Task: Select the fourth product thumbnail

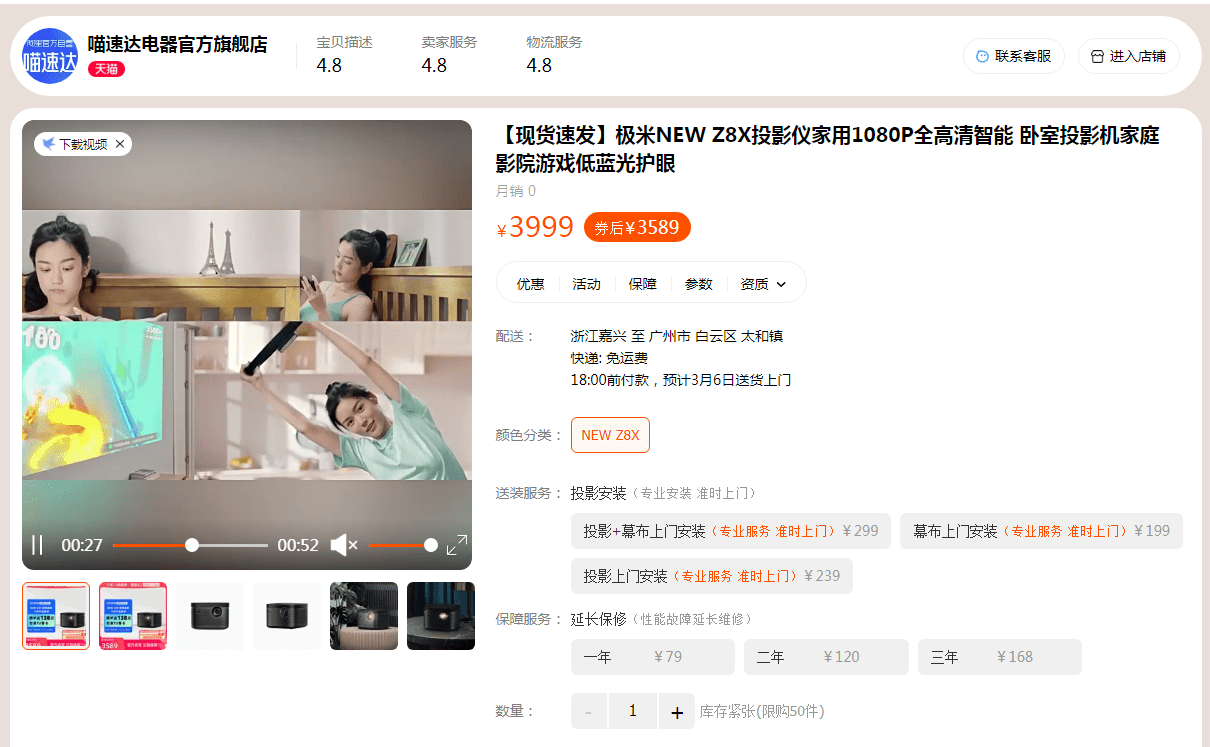Action: [x=287, y=616]
